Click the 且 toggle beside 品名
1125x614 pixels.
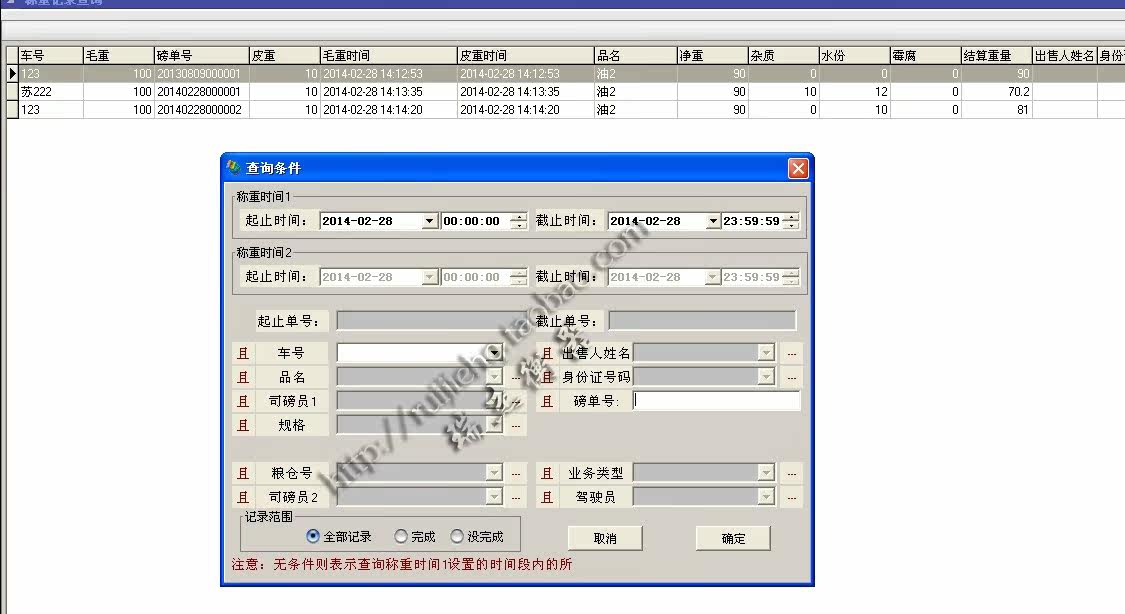point(242,377)
